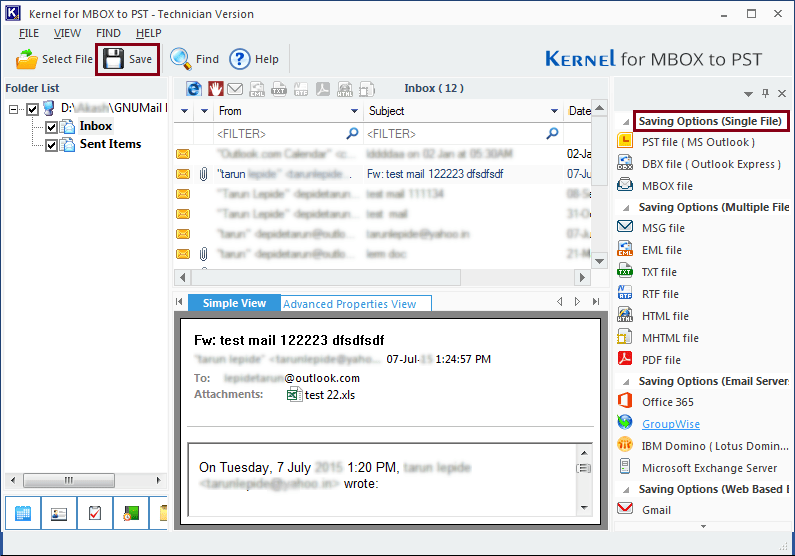This screenshot has height=556, width=795.
Task: Open the FIND menu
Action: pos(109,33)
